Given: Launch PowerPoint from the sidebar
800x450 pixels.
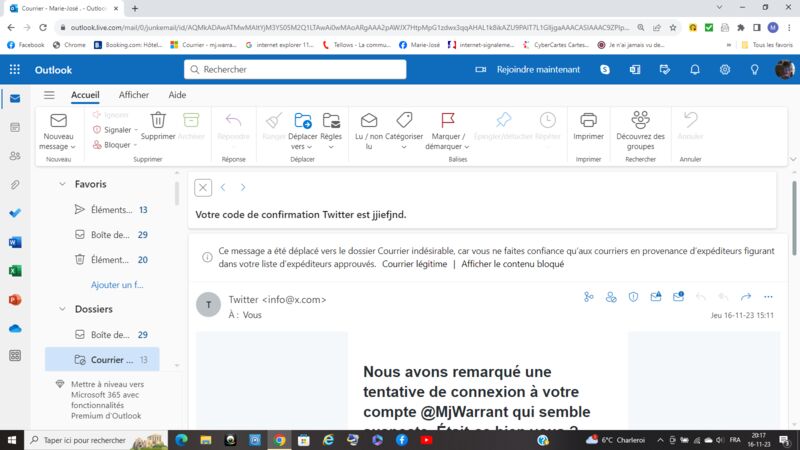Looking at the screenshot, I should [x=15, y=299].
